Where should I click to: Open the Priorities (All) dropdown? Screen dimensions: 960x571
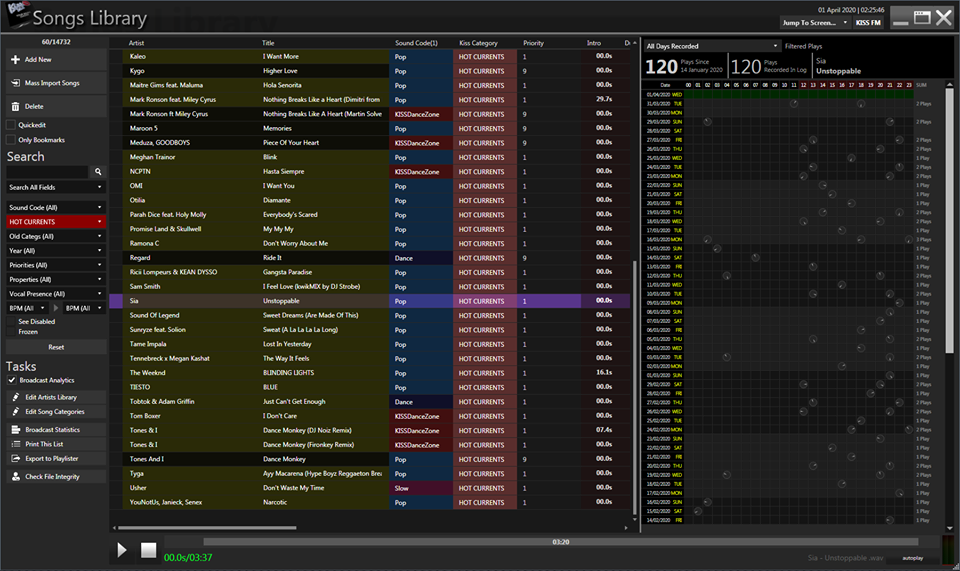point(56,265)
